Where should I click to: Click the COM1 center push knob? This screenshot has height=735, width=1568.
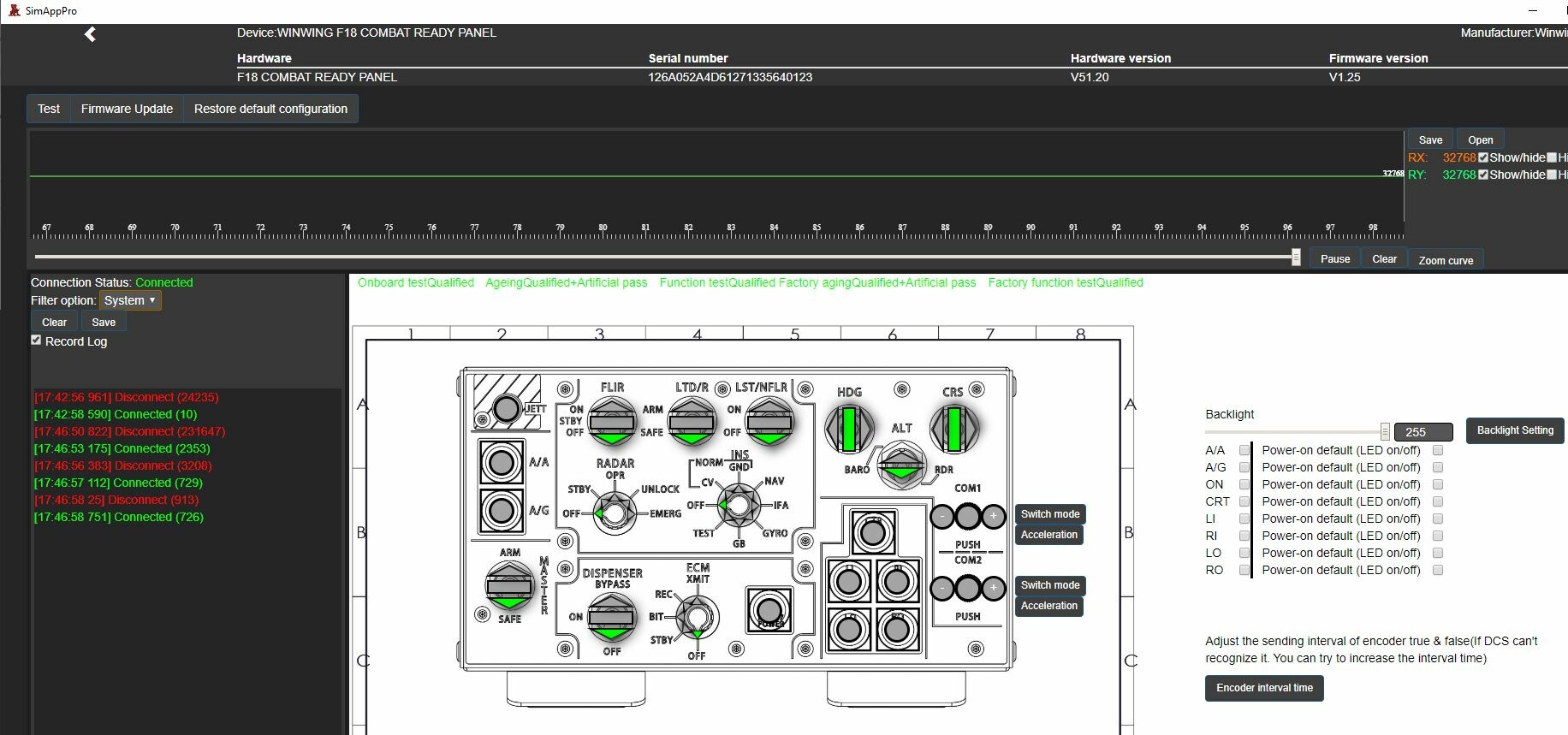pyautogui.click(x=968, y=517)
